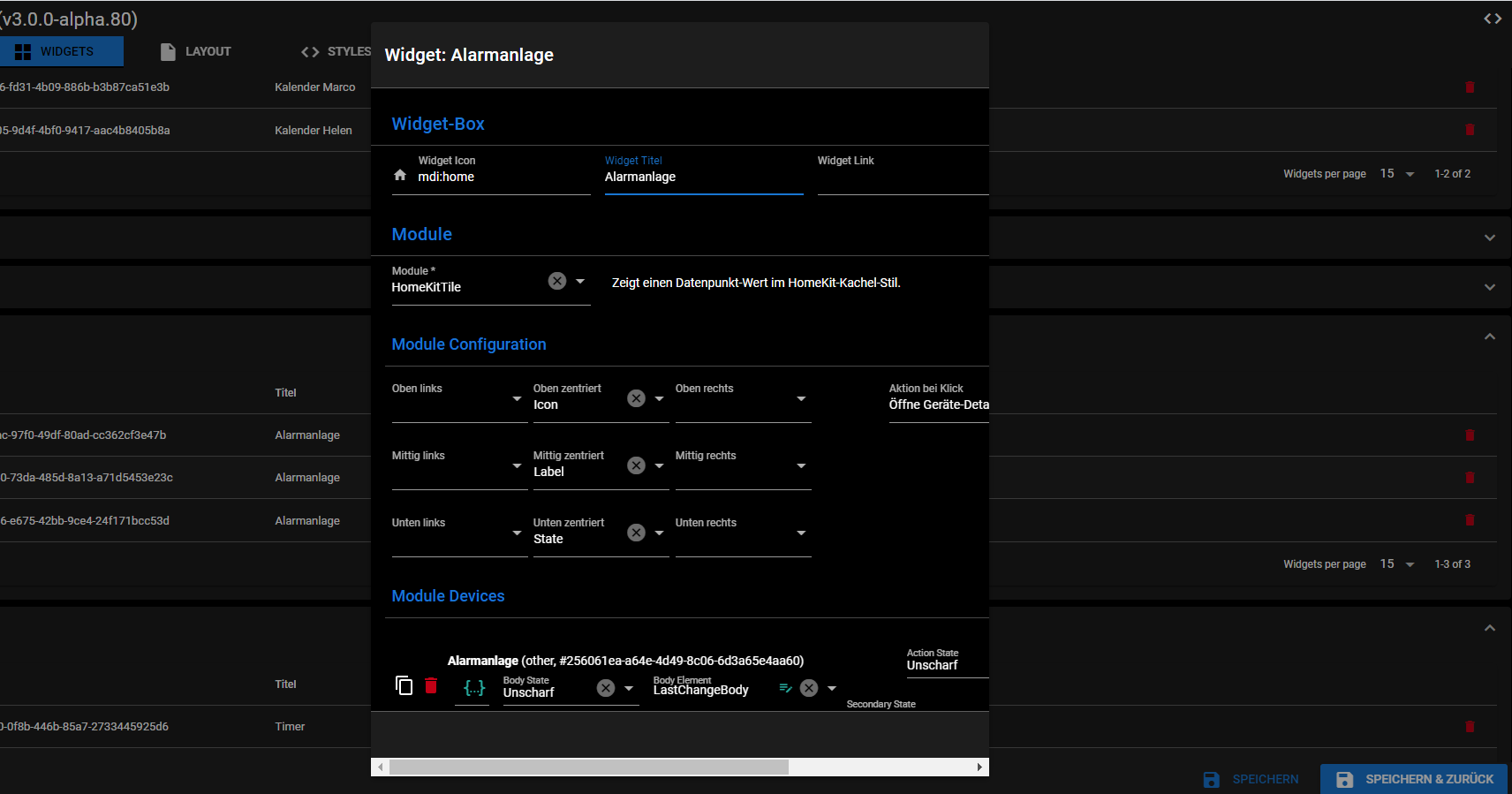
Task: Click SPEICHERN & ZURÜCK button
Action: click(1414, 779)
